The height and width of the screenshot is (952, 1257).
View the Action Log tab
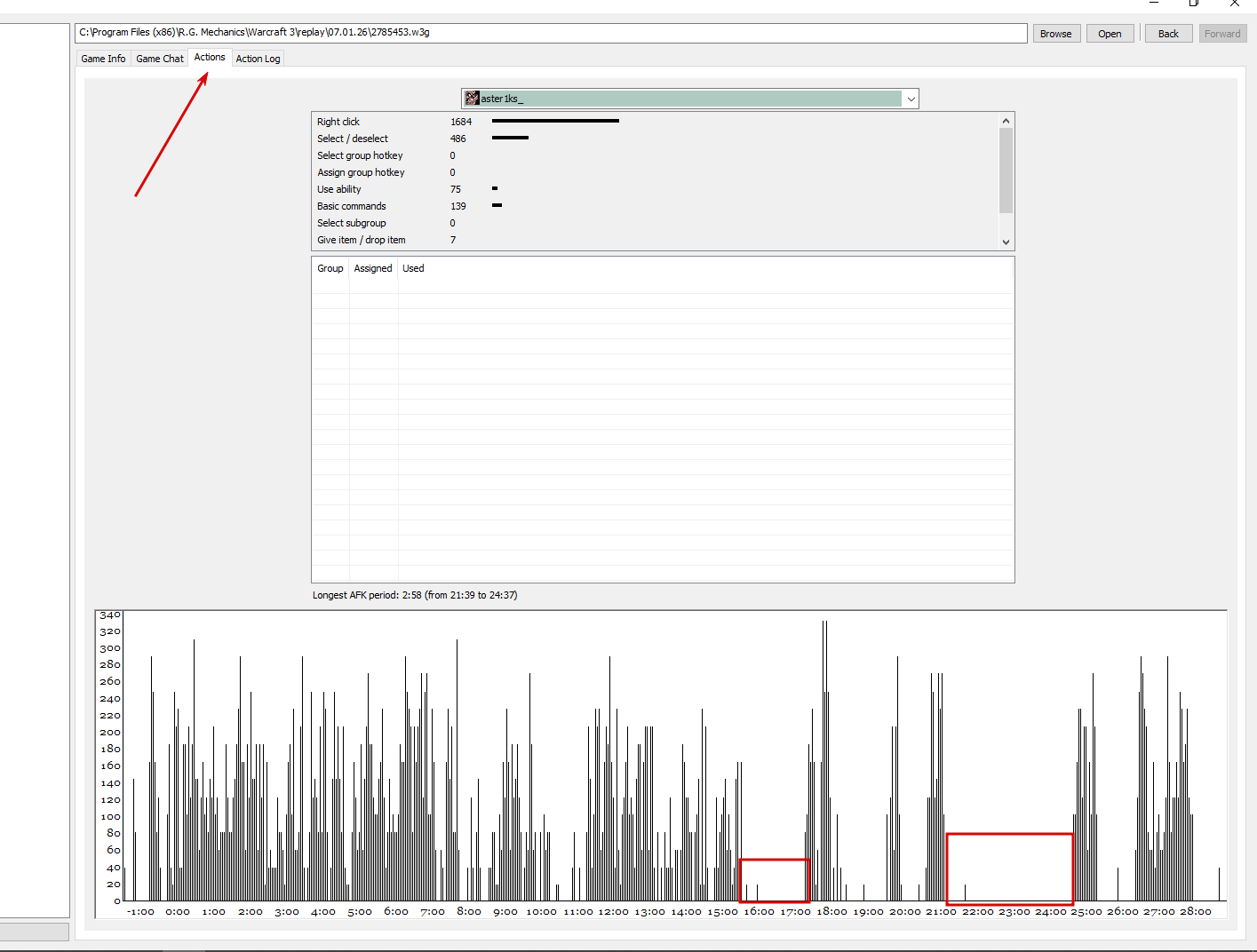tap(258, 59)
